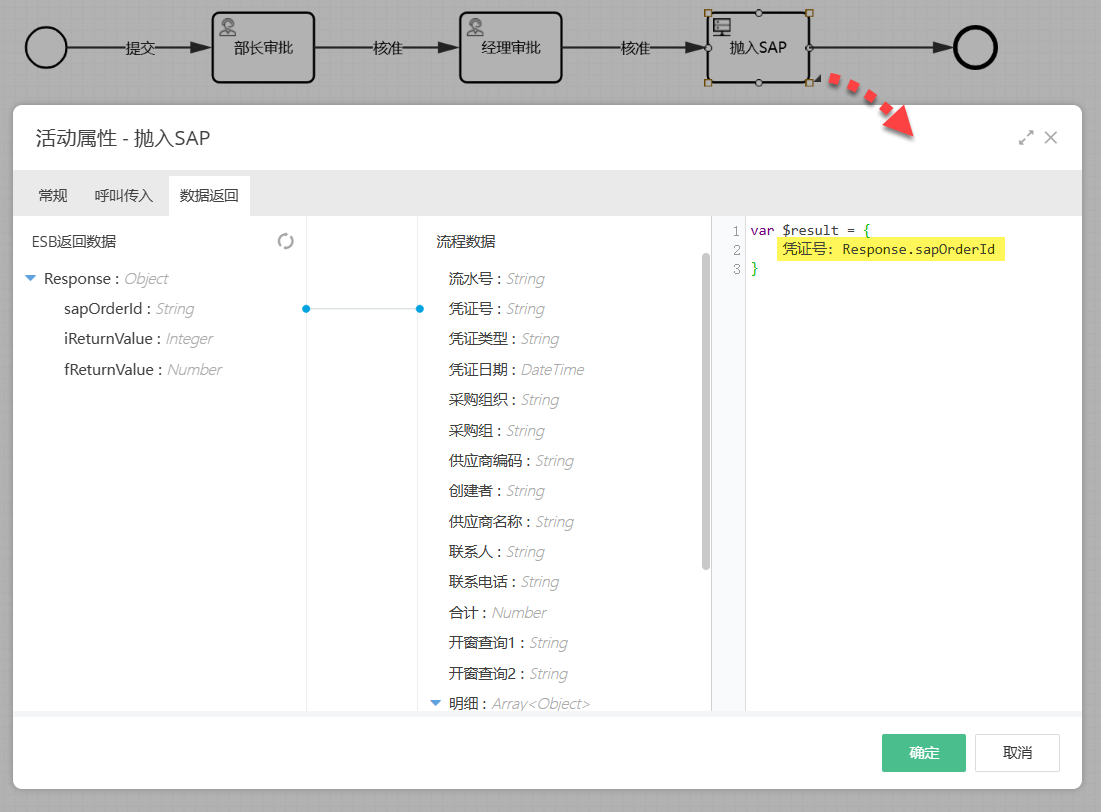Click the 确定 button
This screenshot has height=812, width=1101.
tap(923, 753)
